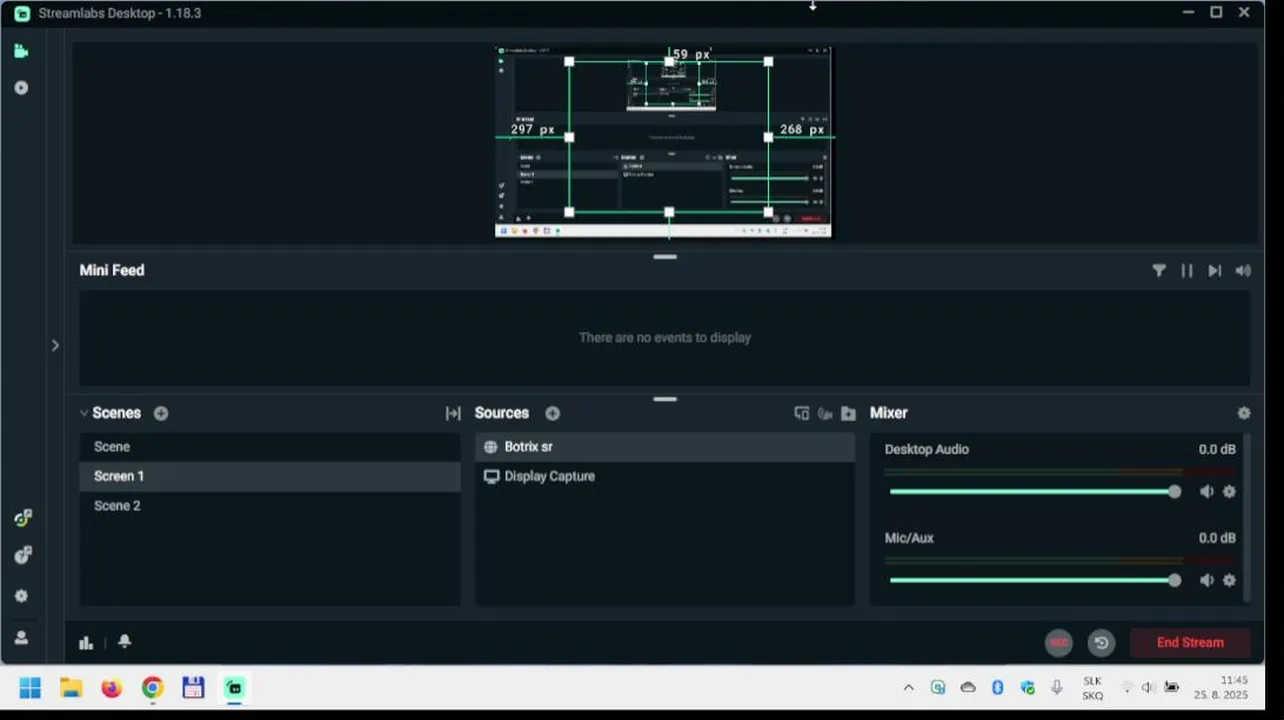Open Mic/Aux source settings gear

[x=1229, y=580]
